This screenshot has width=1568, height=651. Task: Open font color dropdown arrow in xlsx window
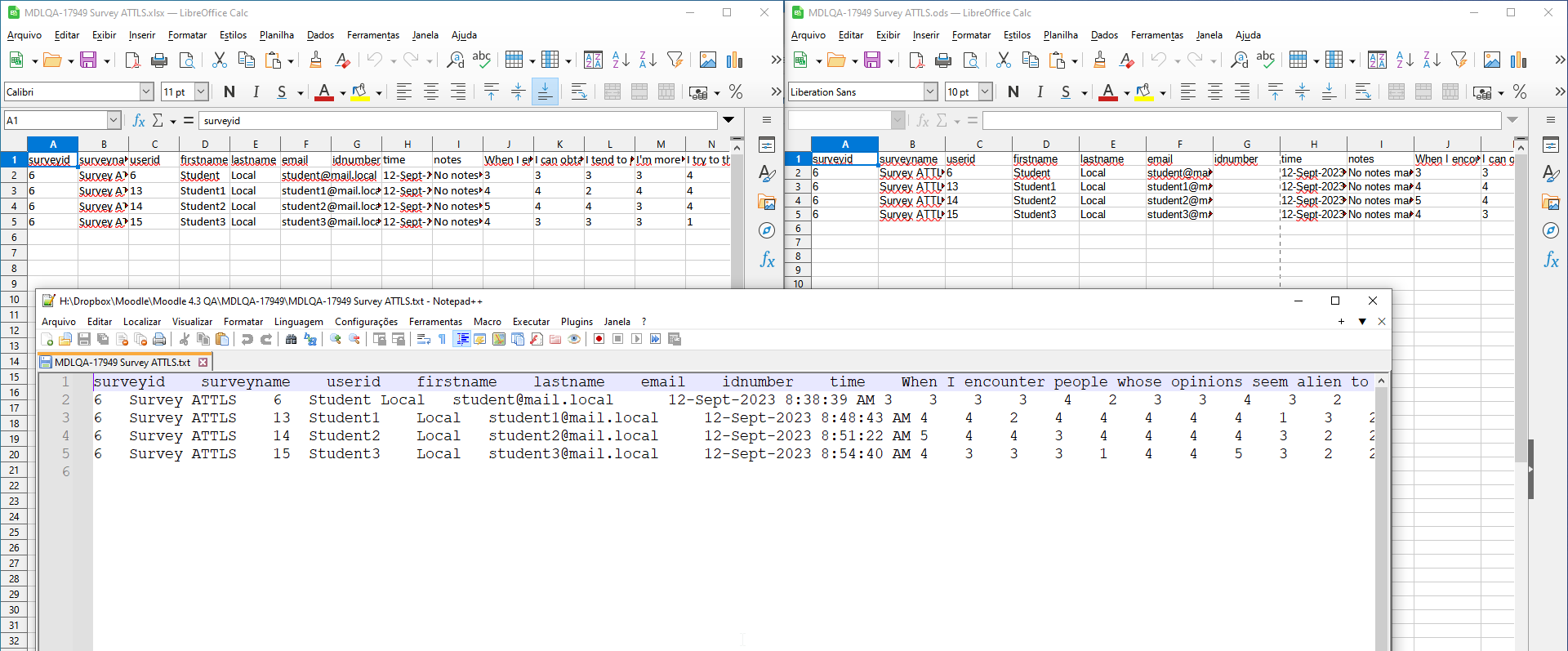[342, 92]
